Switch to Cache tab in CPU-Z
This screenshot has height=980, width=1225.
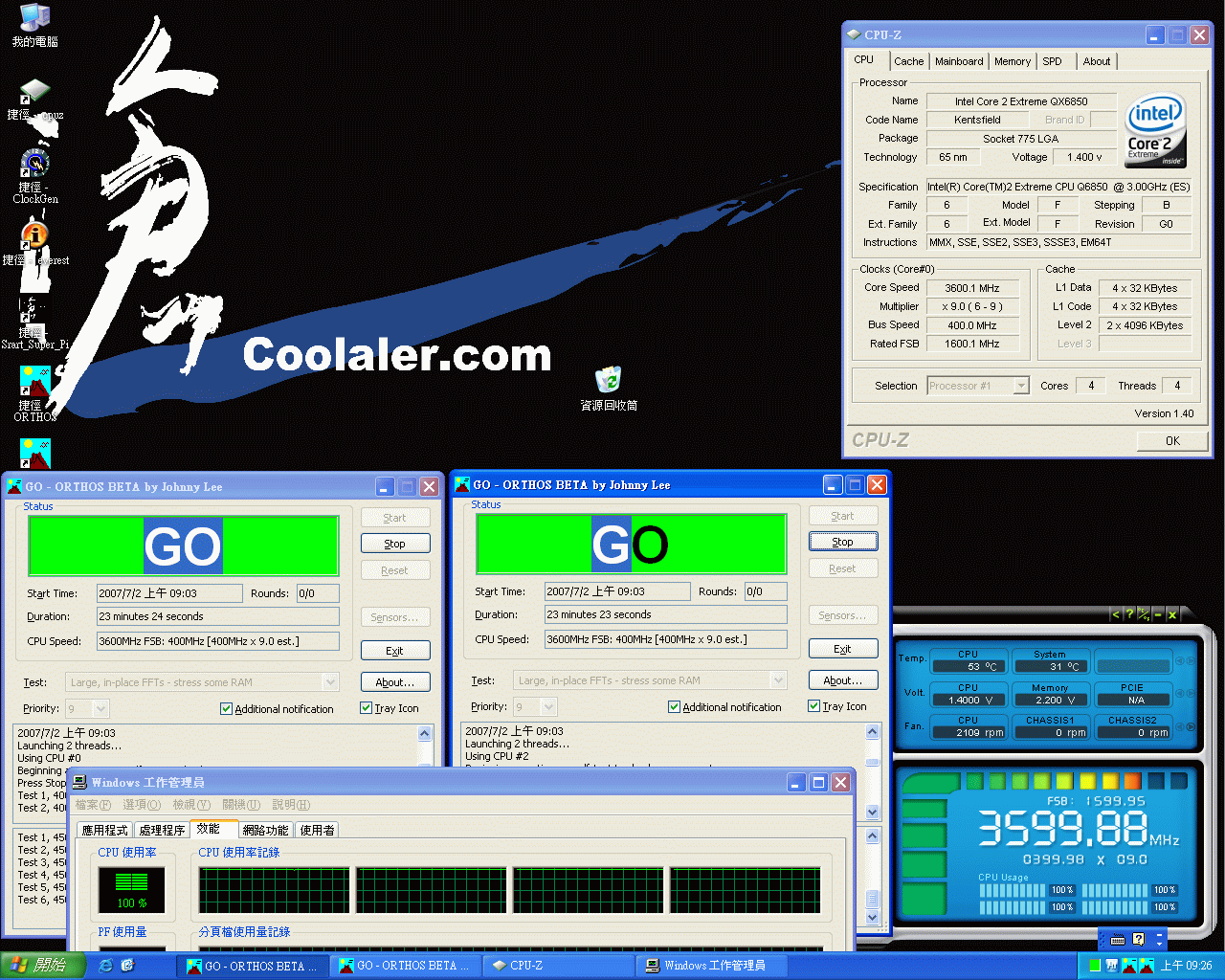click(908, 61)
